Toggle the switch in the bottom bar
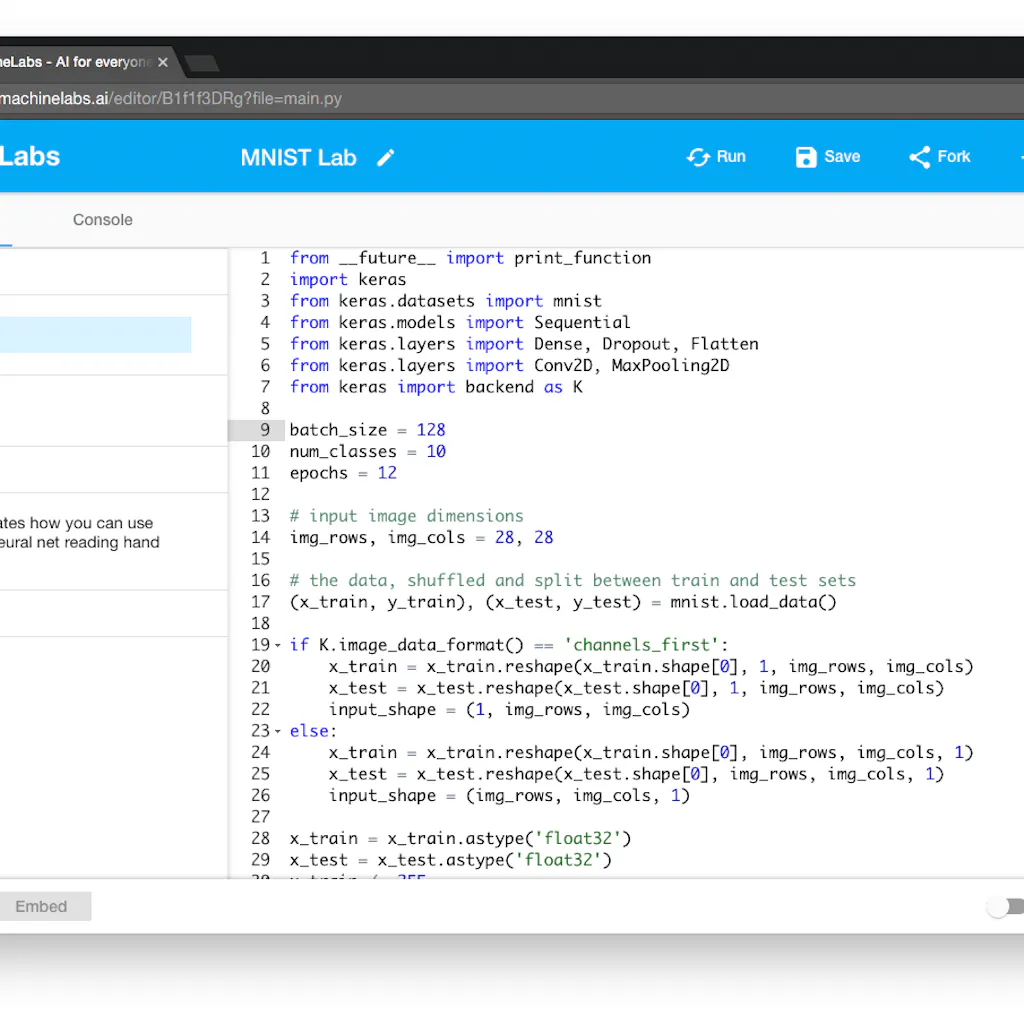 [x=1003, y=907]
